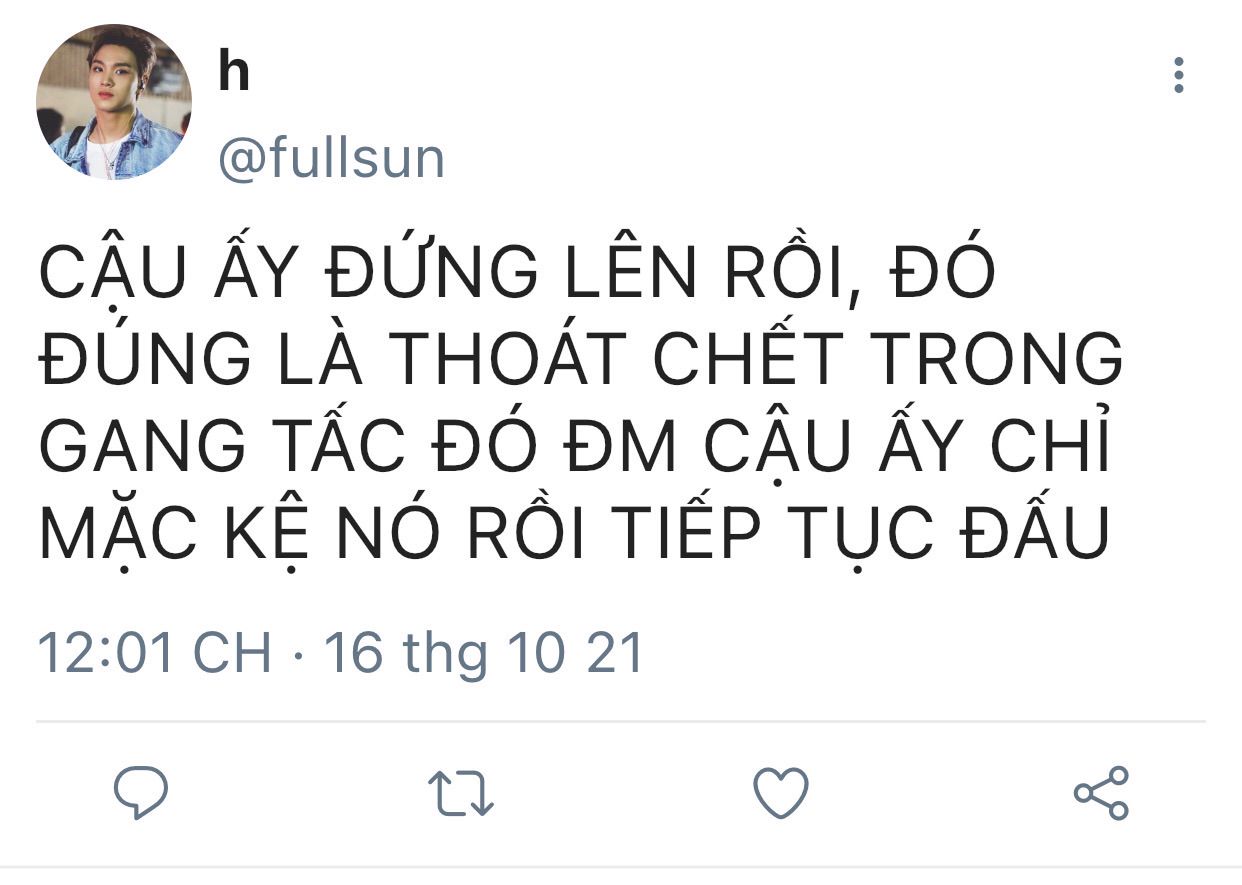Image resolution: width=1242 pixels, height=885 pixels.
Task: Visit the @fullsun handle link
Action: point(331,159)
